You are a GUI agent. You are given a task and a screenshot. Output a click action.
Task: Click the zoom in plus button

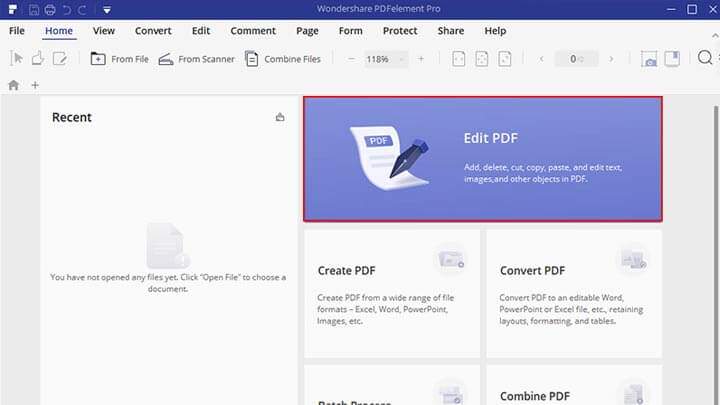pos(421,59)
